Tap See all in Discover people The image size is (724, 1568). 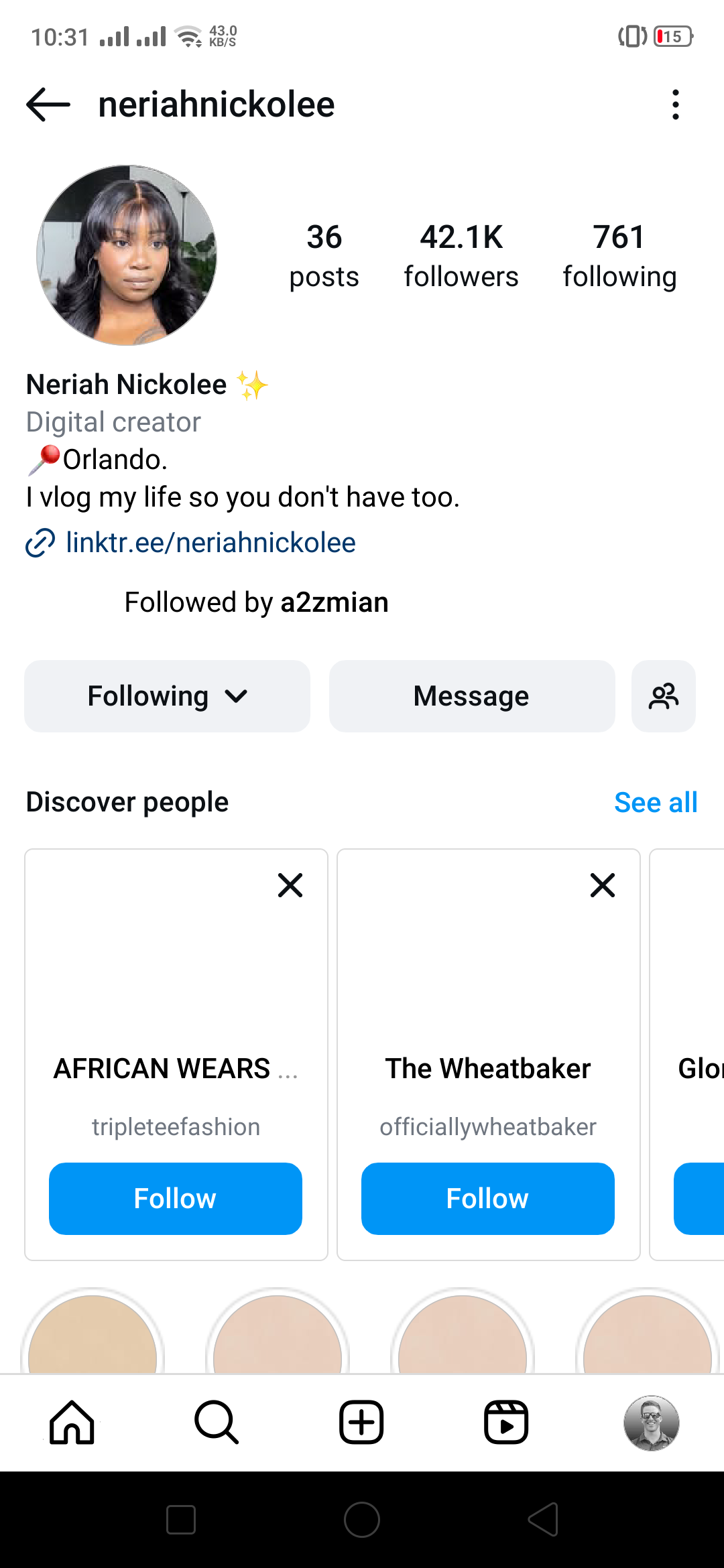[656, 802]
